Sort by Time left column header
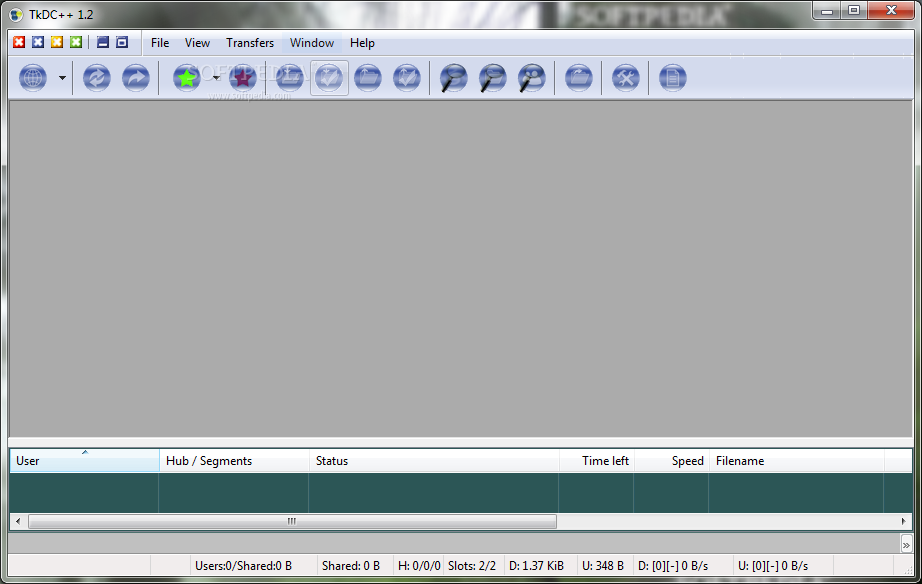 coord(596,460)
